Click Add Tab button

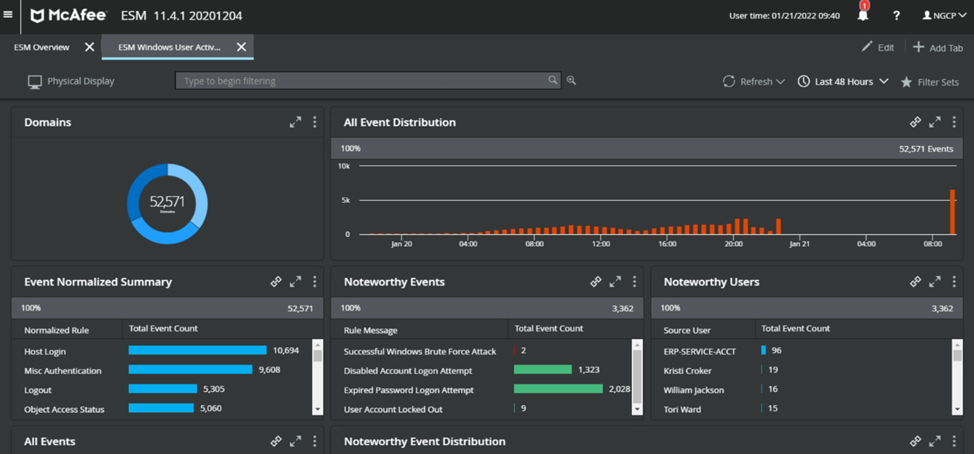point(937,47)
